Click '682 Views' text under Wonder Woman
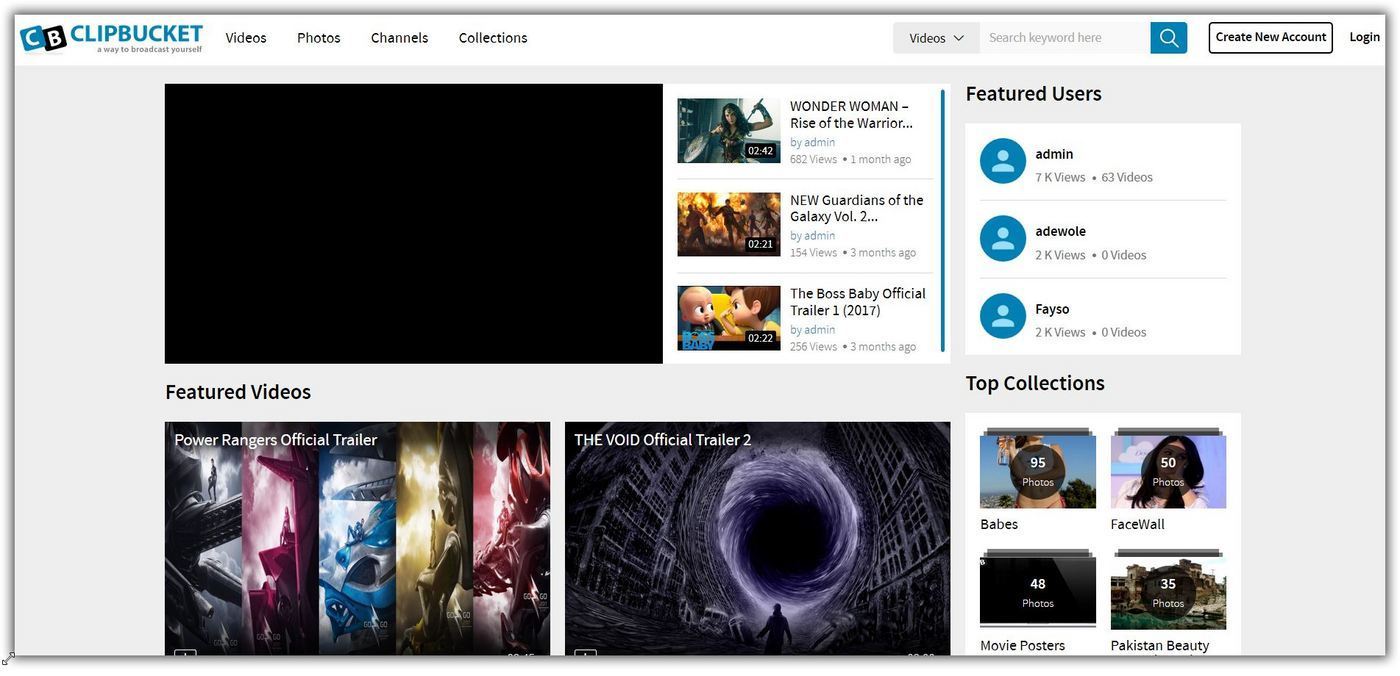Screen dimensions: 1400x676 point(813,159)
